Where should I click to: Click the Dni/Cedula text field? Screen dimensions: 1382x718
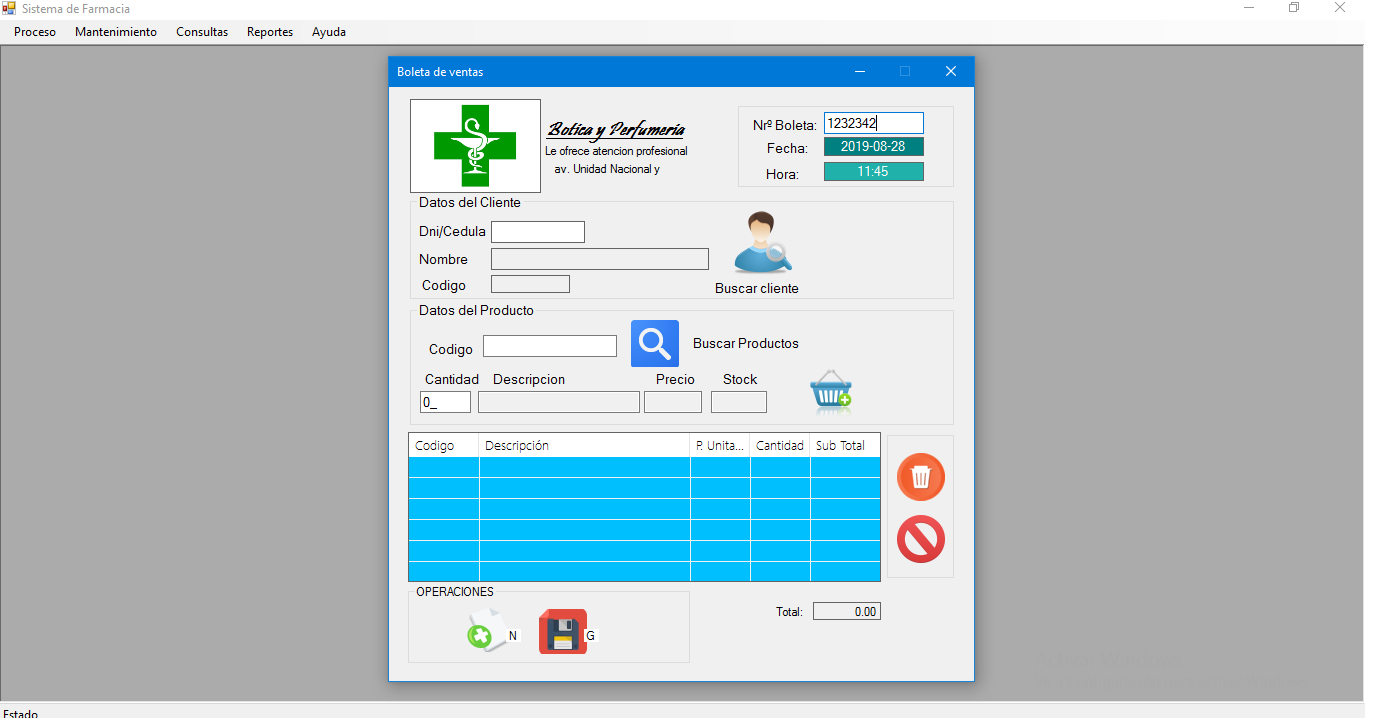point(537,232)
